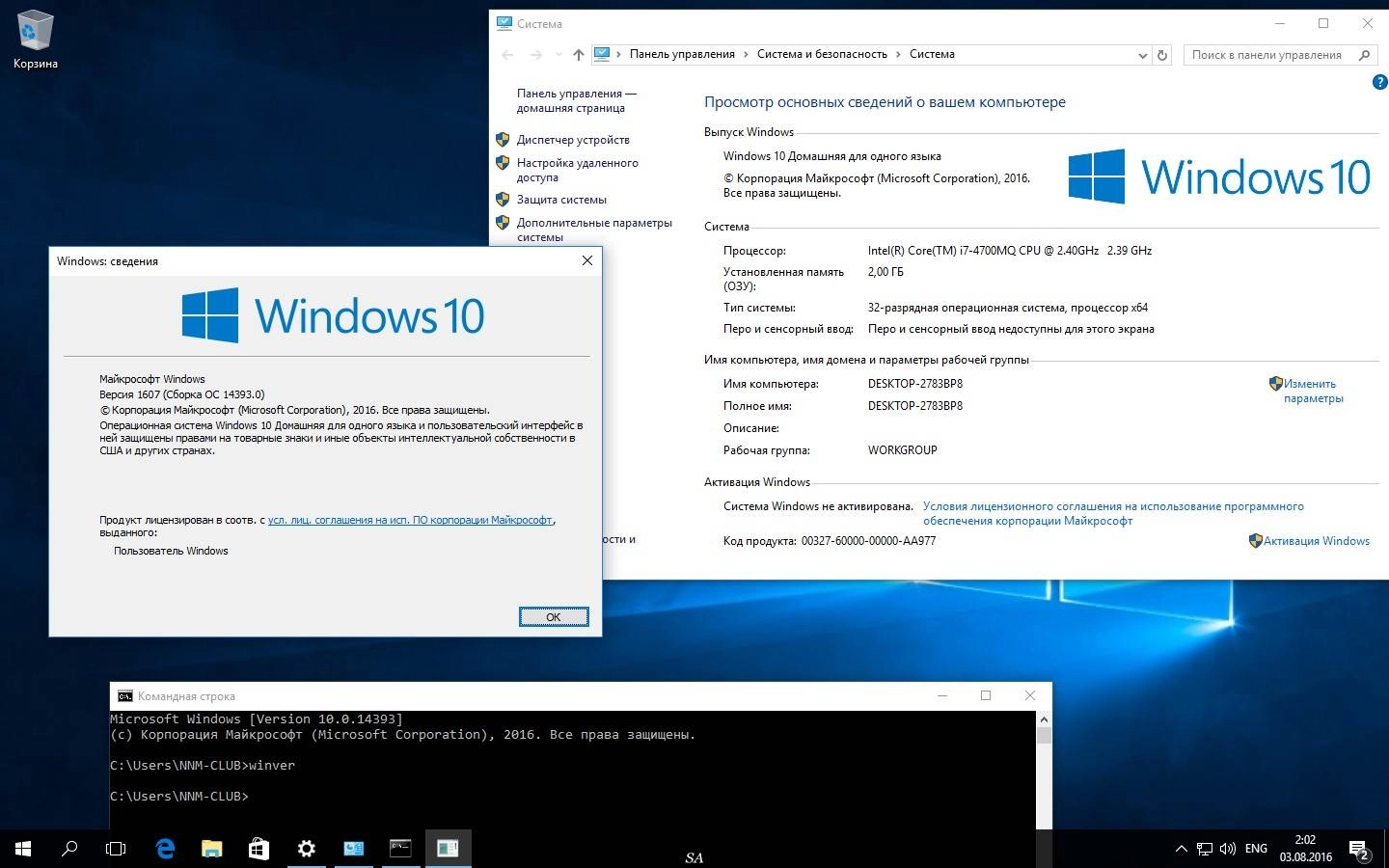Click the search magnifier in control panel
Viewport: 1389px width, 868px height.
1364,55
